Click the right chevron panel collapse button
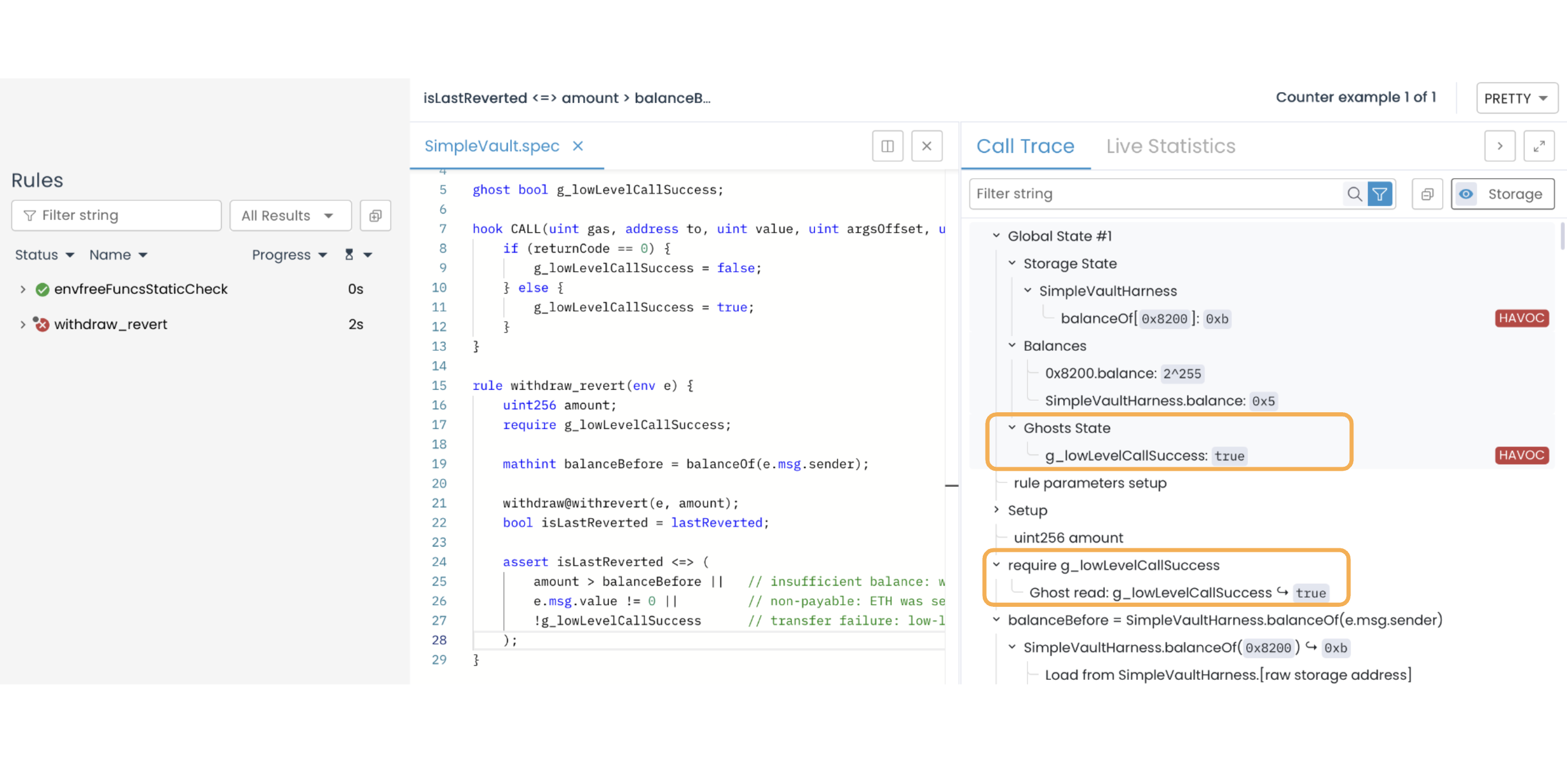 point(1499,146)
